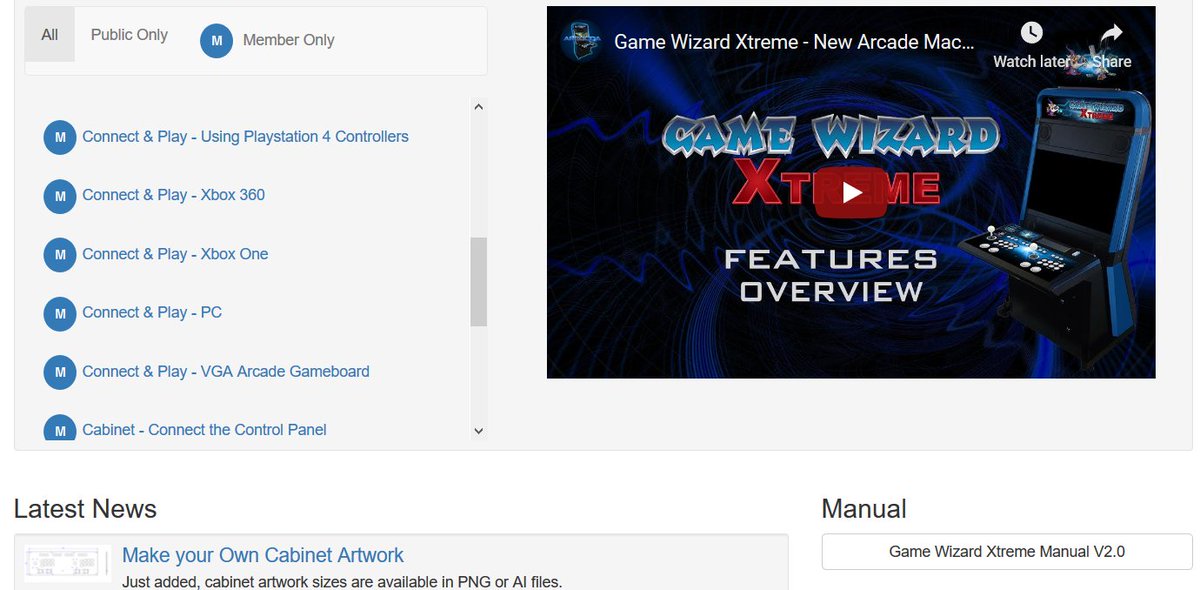
Task: Play the Game Wizard Xtreme video
Action: (x=851, y=192)
